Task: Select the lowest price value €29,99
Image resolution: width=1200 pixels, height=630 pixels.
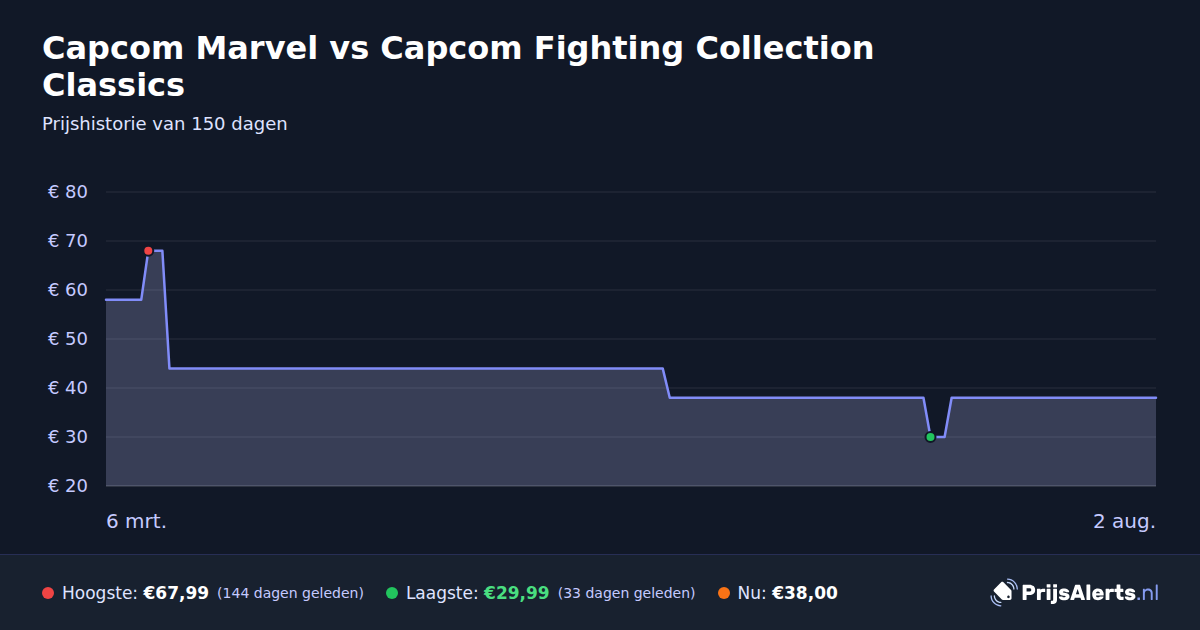Action: (x=516, y=593)
